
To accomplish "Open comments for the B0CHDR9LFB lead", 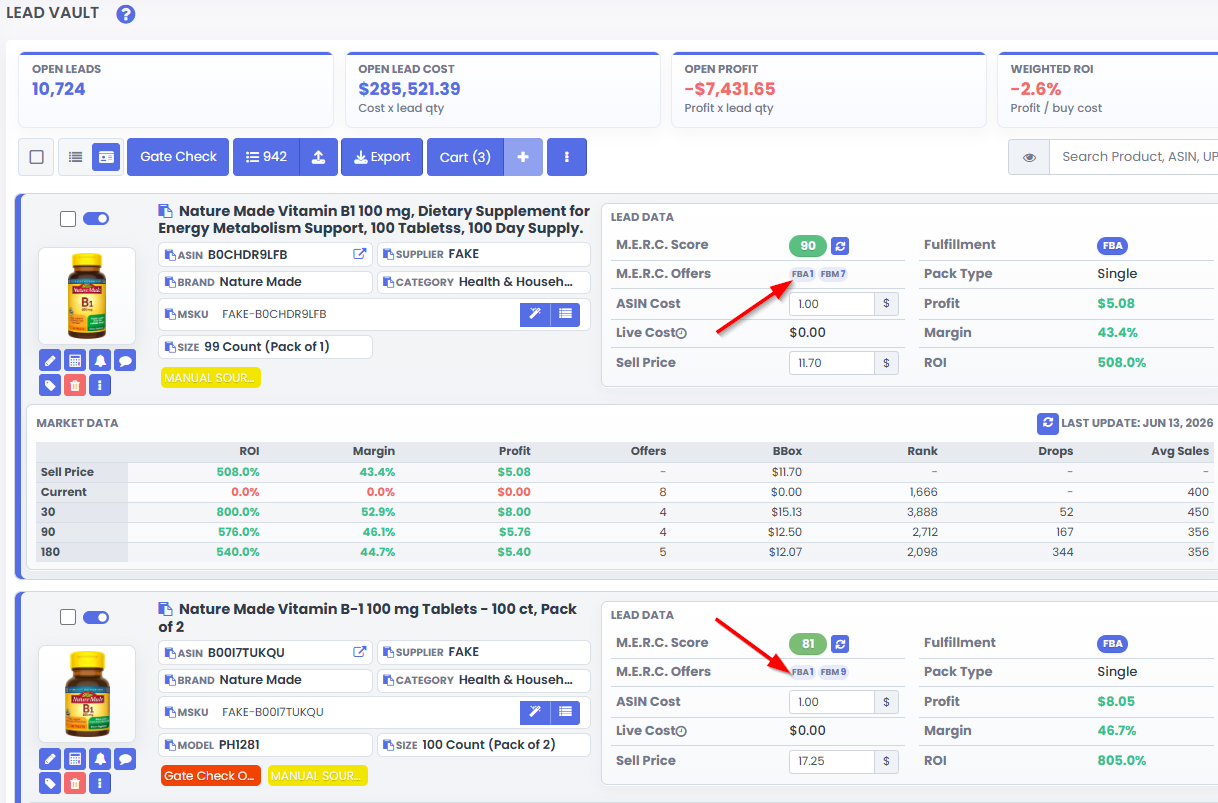I will pos(125,360).
